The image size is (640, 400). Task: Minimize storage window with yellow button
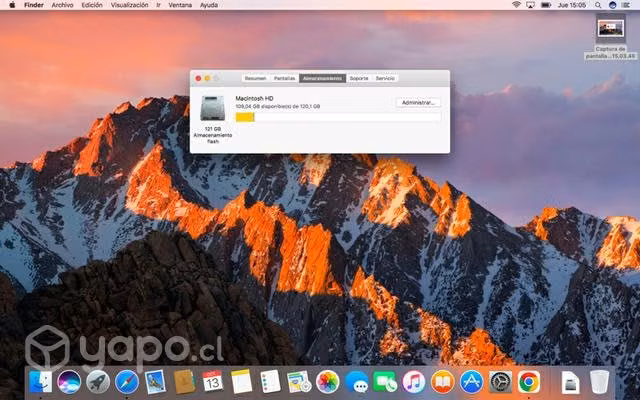click(x=207, y=78)
